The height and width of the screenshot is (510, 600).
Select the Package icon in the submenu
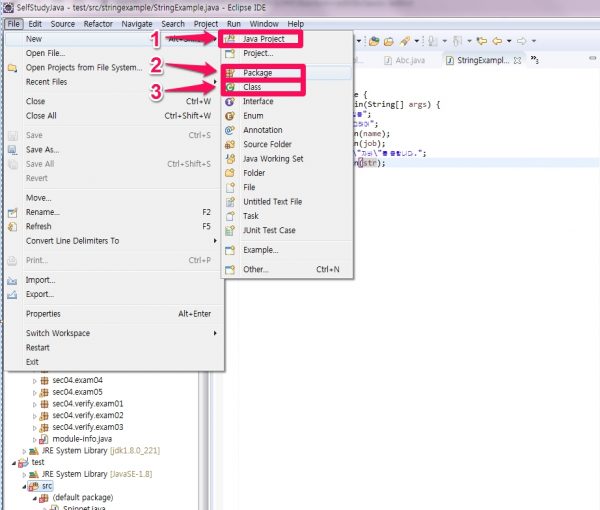pyautogui.click(x=231, y=74)
